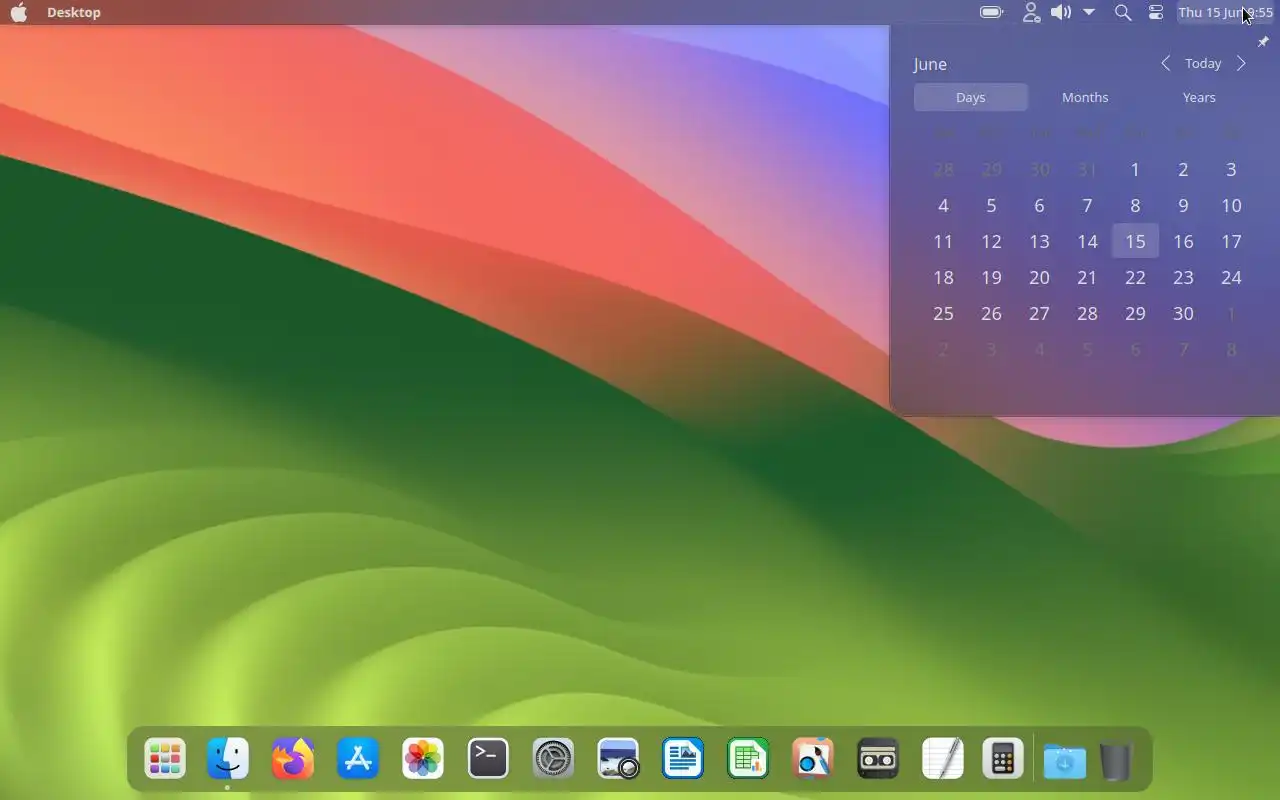Open the app launcher grid in dock

click(164, 759)
